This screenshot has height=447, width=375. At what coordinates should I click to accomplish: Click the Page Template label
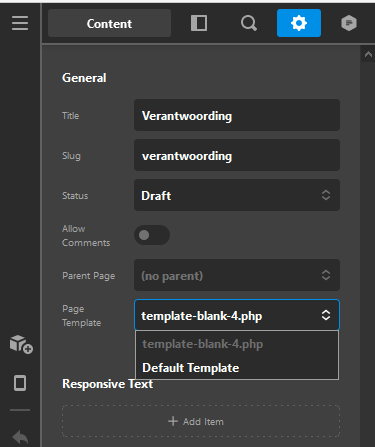(x=82, y=316)
